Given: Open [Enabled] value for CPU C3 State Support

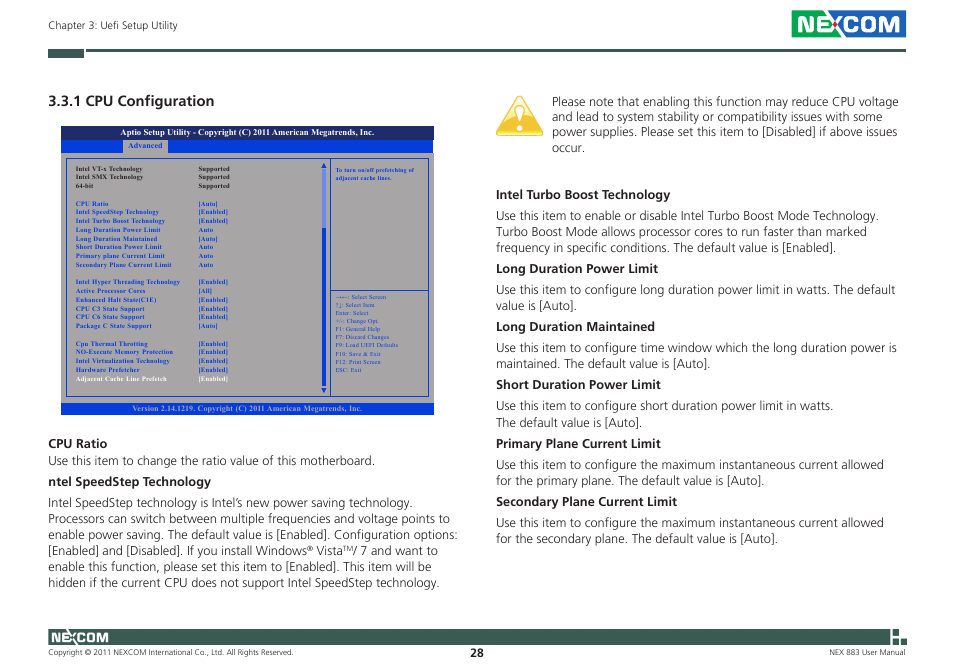Looking at the screenshot, I should (213, 309).
